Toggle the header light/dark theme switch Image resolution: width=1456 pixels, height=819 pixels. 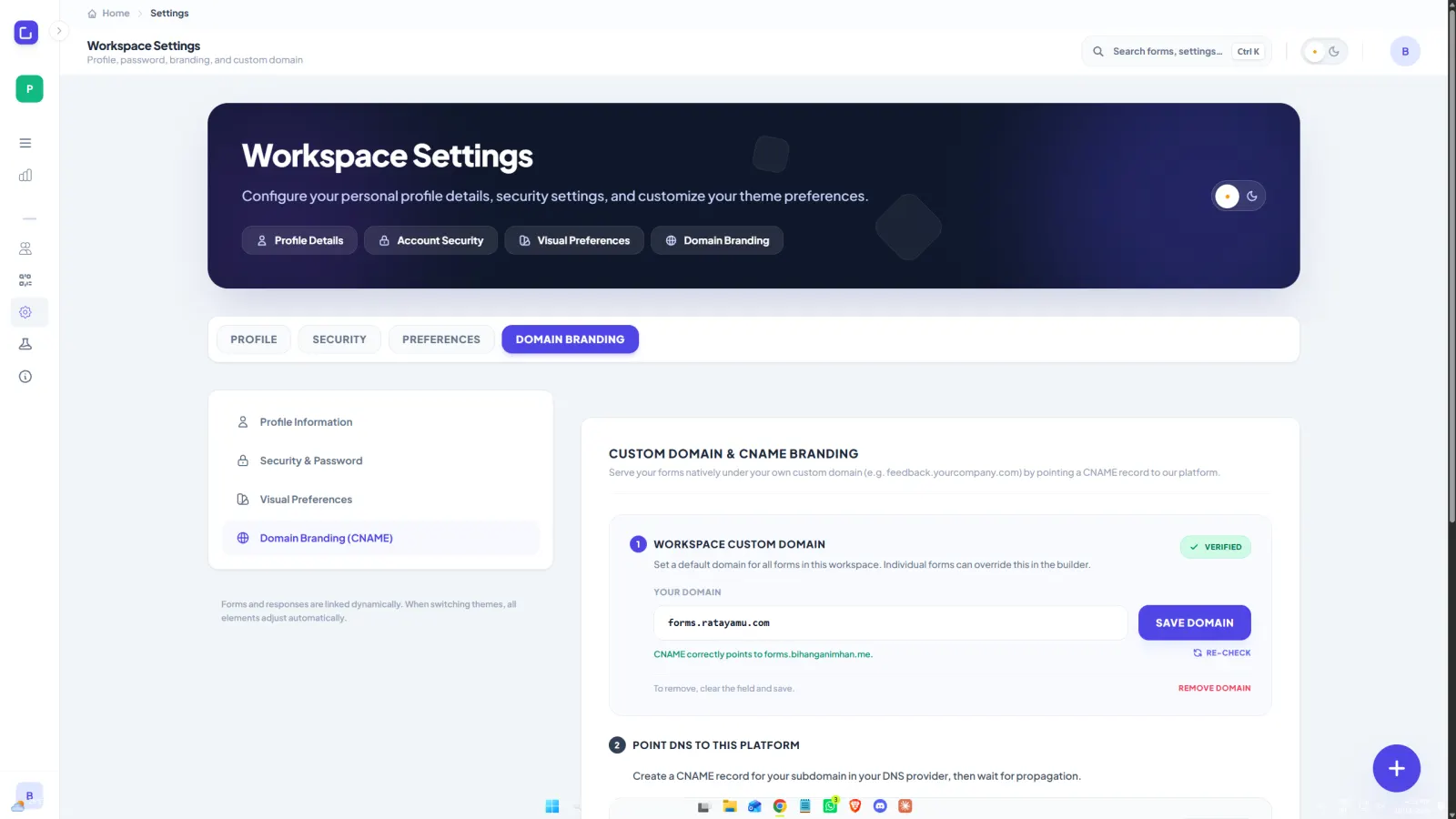[x=1324, y=52]
